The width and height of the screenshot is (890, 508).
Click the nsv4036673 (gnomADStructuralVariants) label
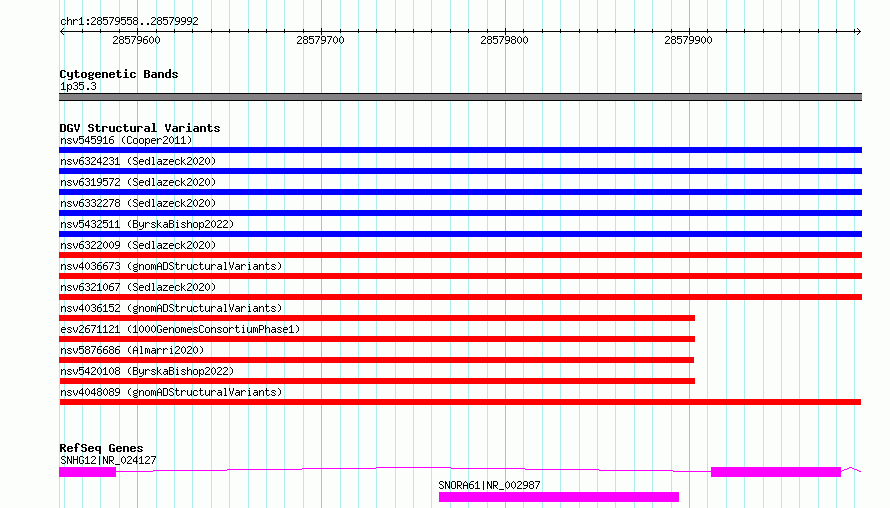click(171, 266)
